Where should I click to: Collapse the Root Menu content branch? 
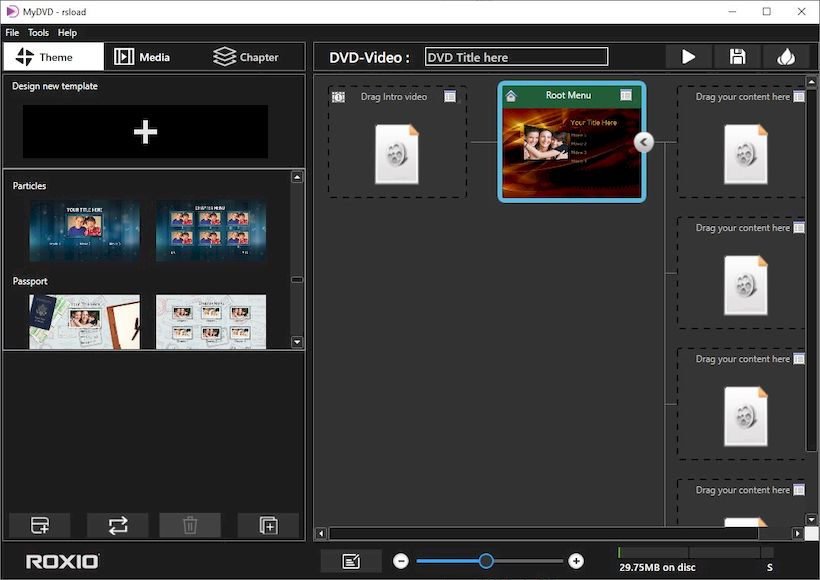tap(643, 142)
